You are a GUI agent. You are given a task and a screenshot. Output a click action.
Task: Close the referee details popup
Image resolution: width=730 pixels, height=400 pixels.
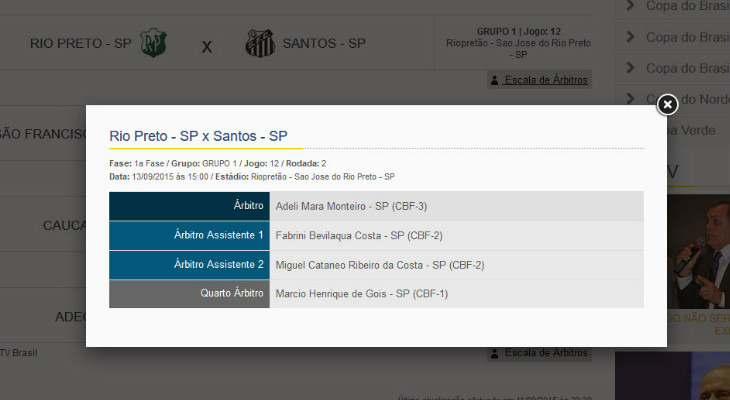tap(668, 104)
